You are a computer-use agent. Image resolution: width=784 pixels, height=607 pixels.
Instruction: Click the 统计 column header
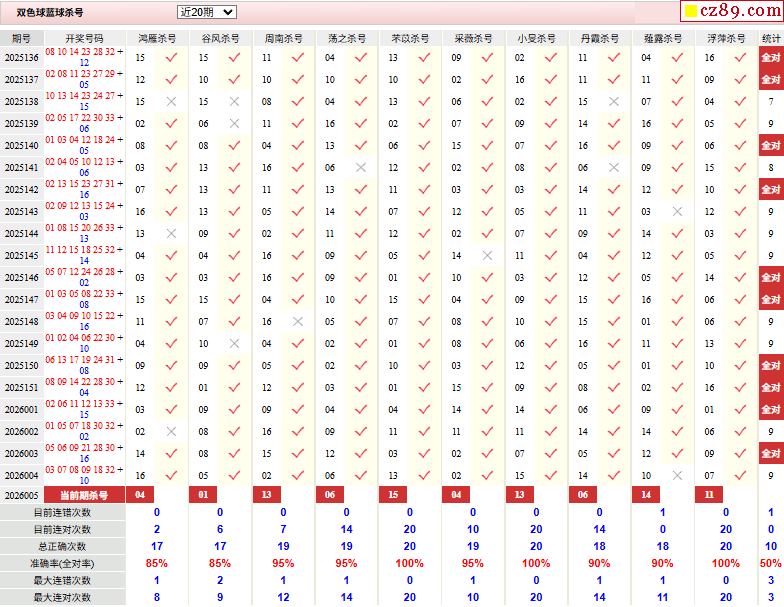(771, 38)
